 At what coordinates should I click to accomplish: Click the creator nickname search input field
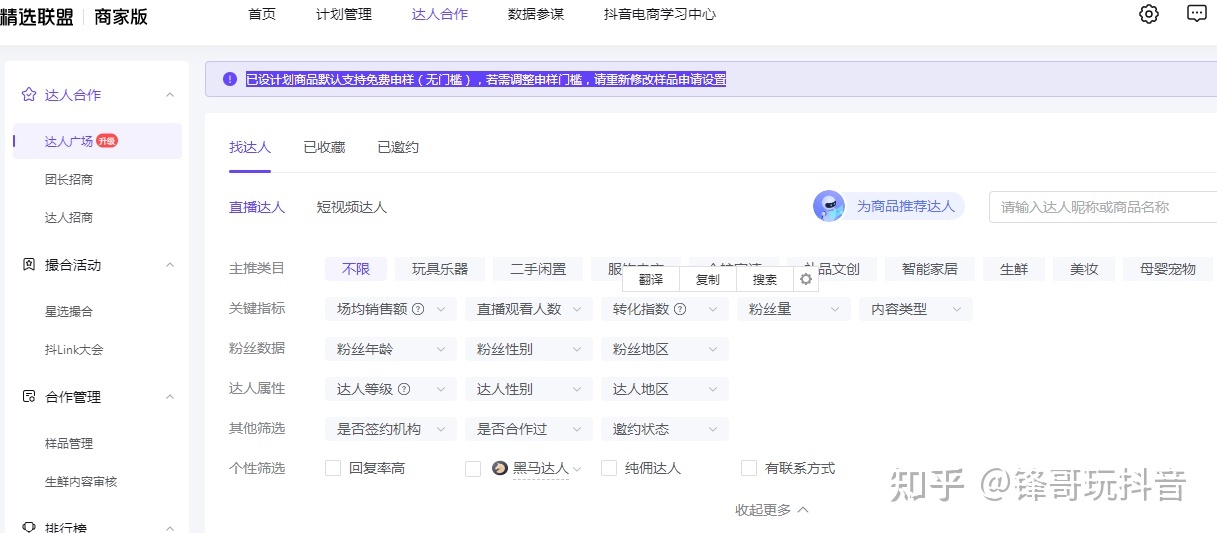(1100, 207)
